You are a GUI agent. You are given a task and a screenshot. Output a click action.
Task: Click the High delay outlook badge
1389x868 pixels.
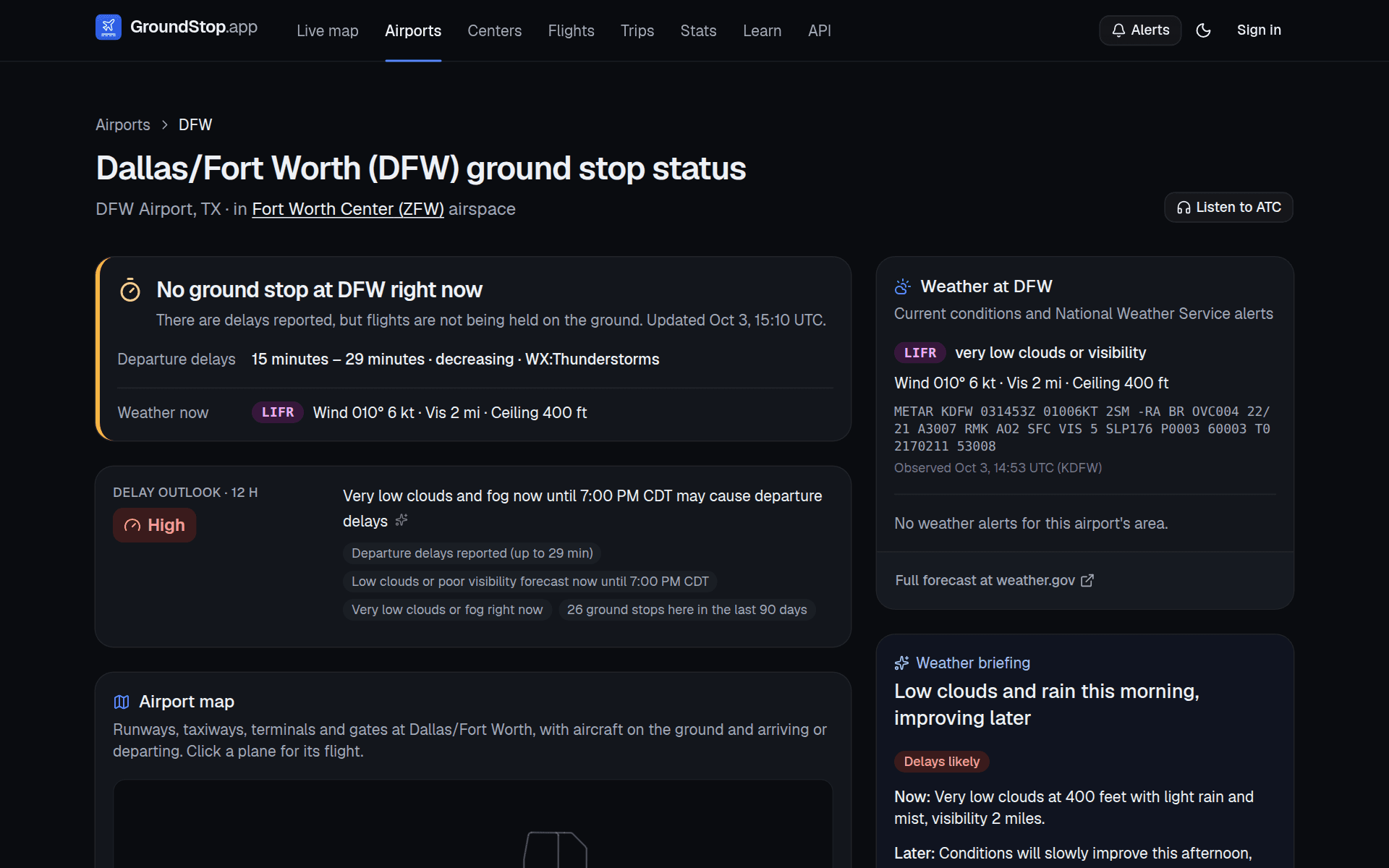154,525
